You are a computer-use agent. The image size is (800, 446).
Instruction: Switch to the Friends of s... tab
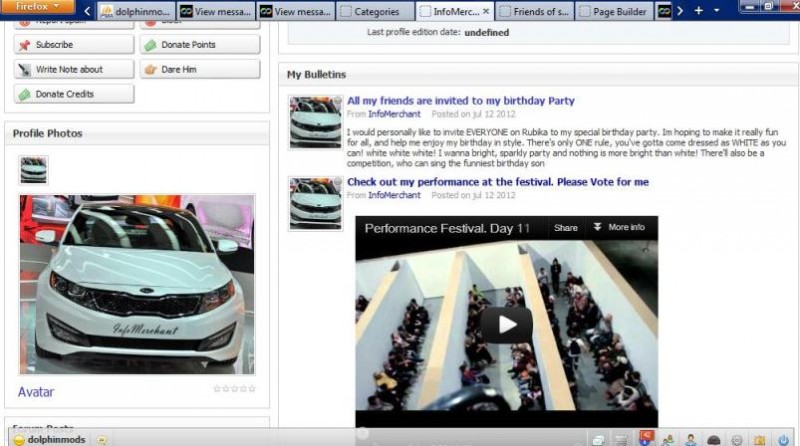coord(534,11)
